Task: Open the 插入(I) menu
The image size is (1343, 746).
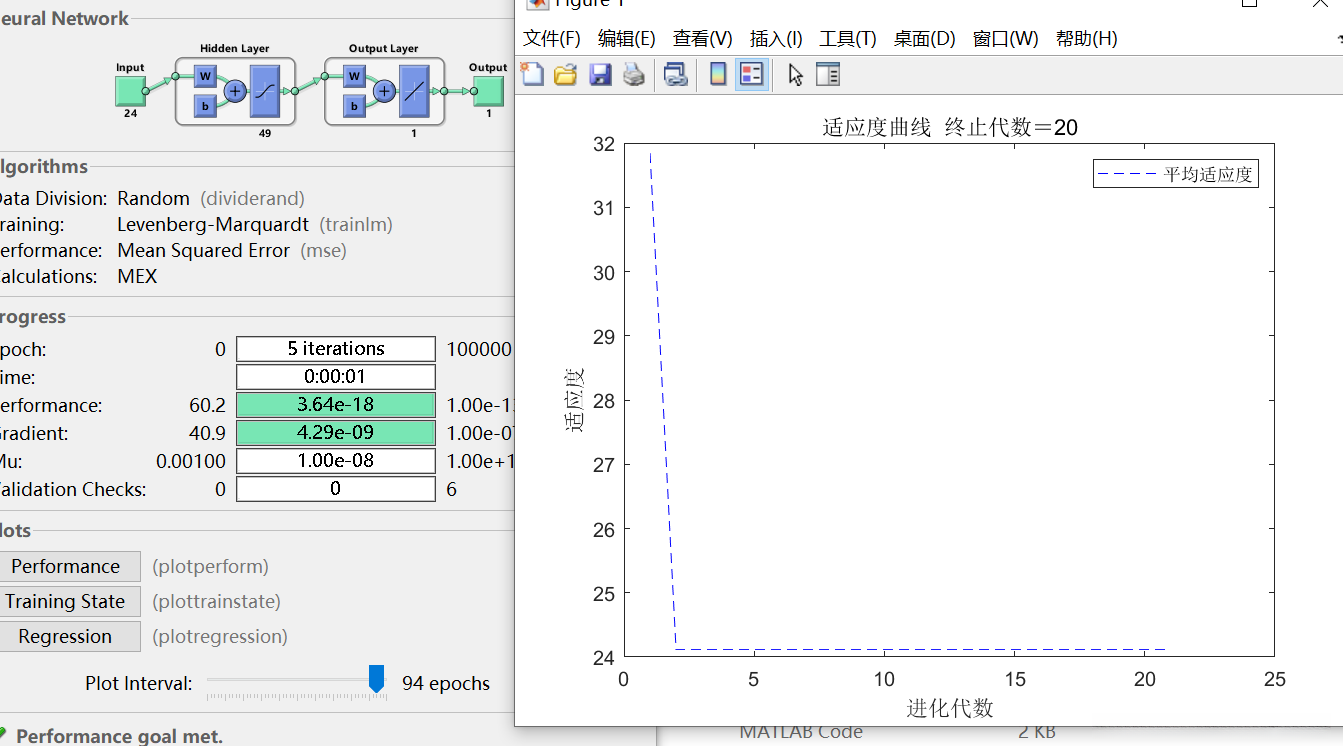Action: (x=776, y=39)
